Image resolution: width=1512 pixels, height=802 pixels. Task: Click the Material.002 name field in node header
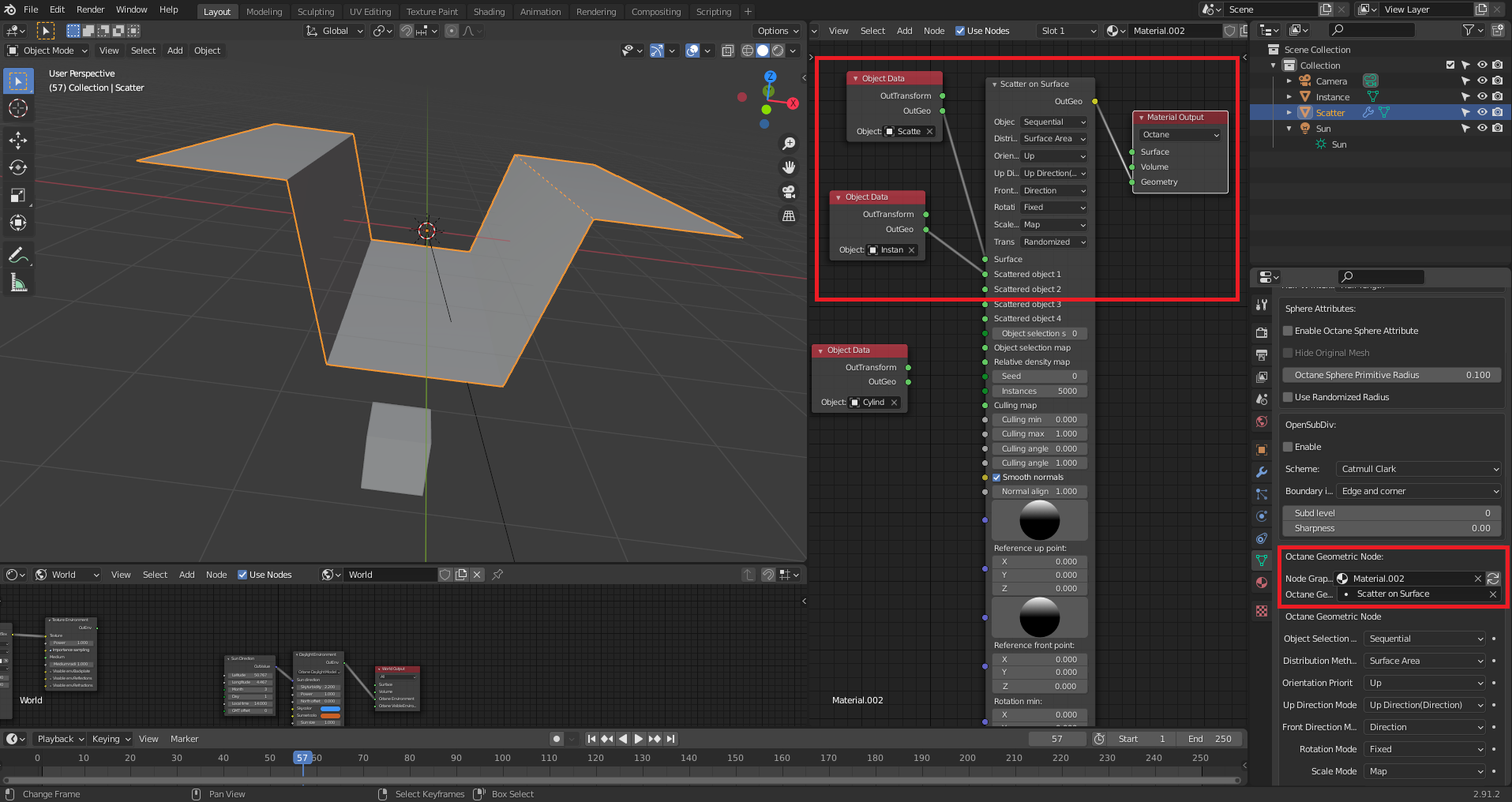pos(1175,31)
